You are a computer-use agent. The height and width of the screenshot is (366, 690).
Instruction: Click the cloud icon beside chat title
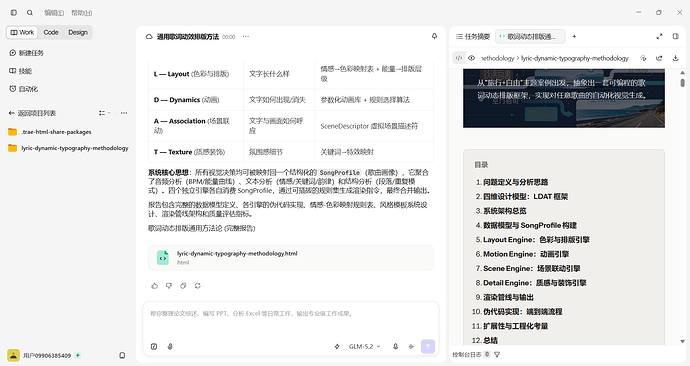[149, 37]
